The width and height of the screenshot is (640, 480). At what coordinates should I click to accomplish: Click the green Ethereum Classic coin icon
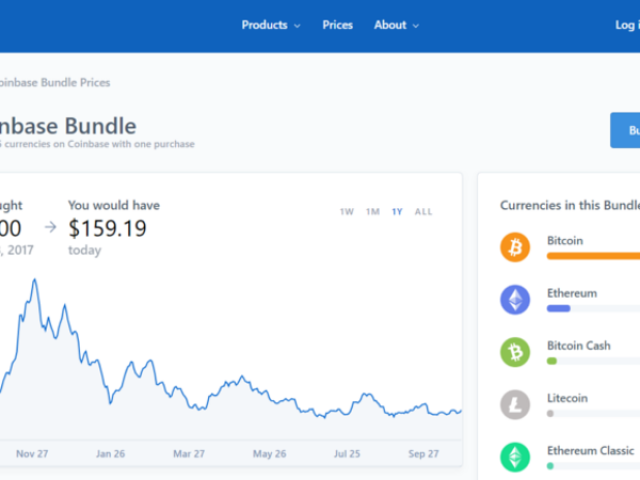[515, 457]
